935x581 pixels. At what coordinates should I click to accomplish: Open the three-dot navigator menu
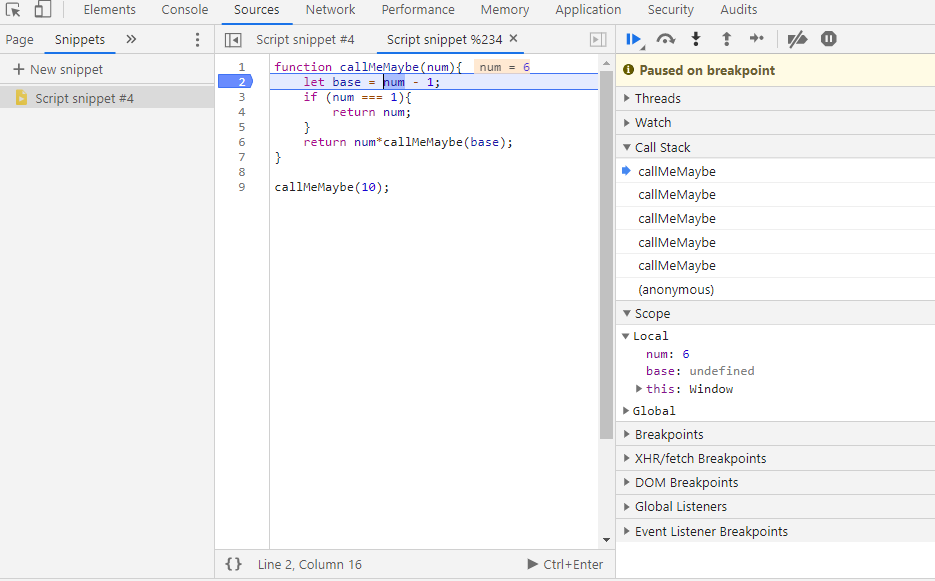click(197, 40)
